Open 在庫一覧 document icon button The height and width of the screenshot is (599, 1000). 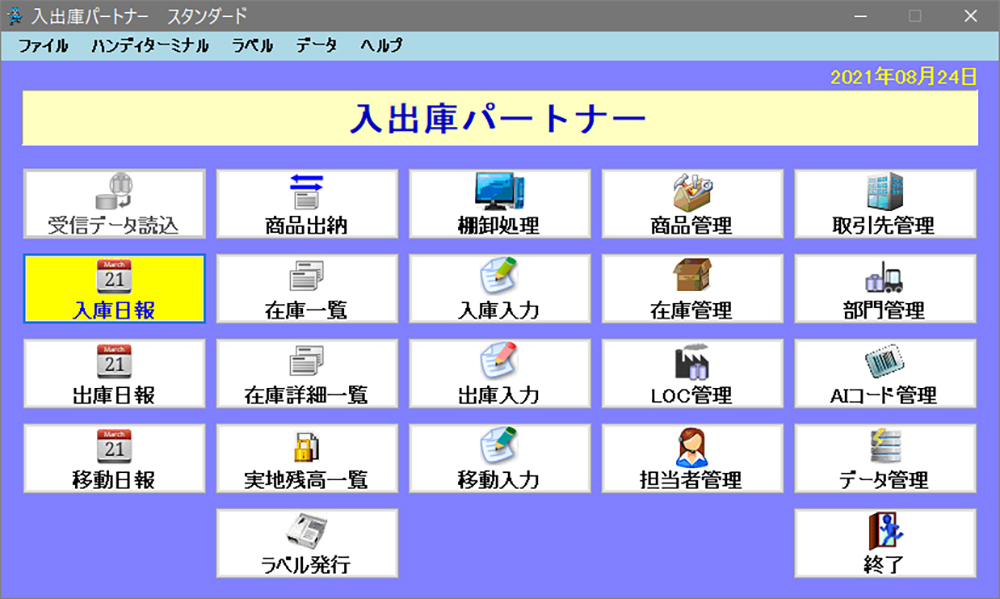307,289
